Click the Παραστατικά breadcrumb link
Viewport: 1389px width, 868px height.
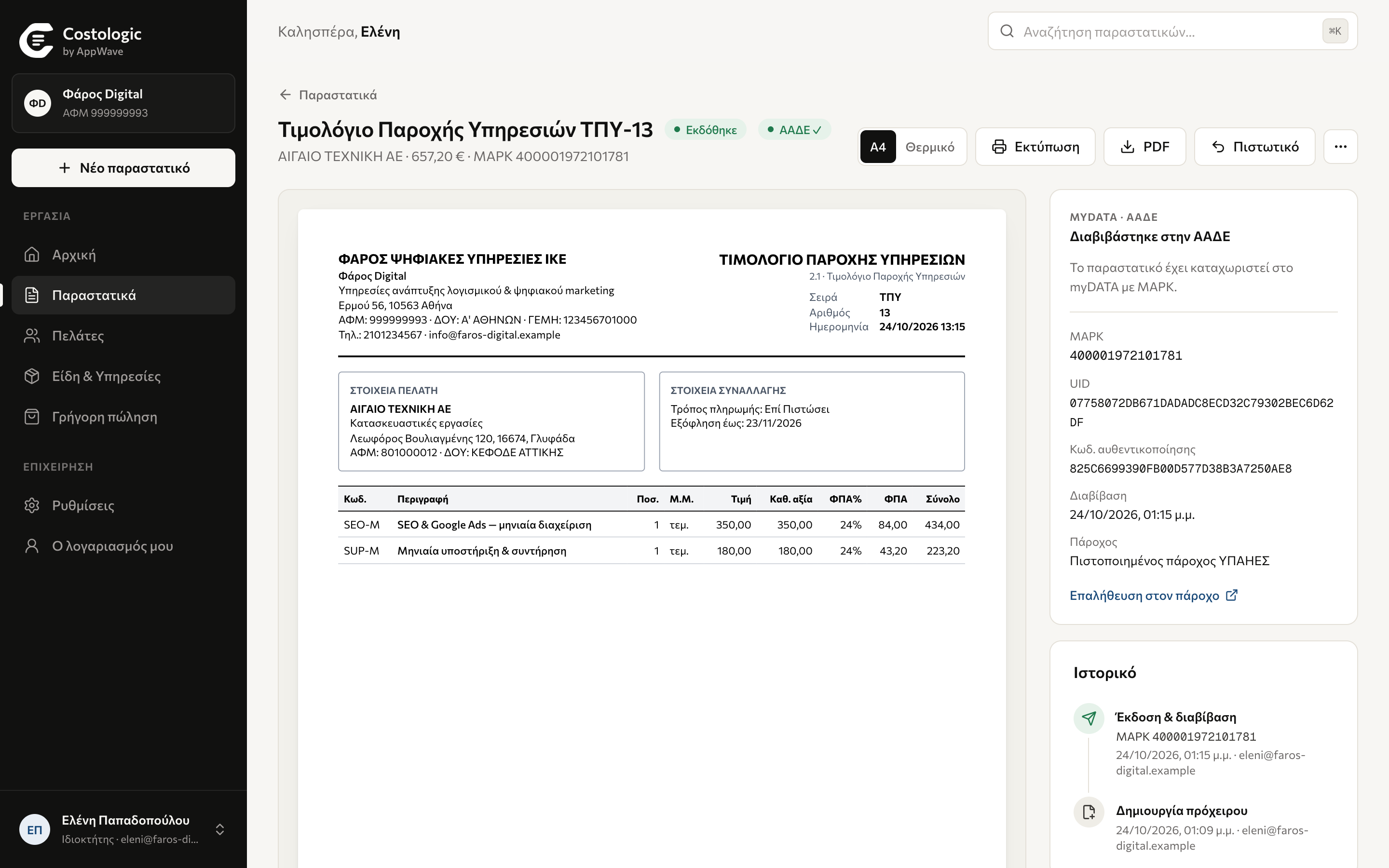pos(338,95)
